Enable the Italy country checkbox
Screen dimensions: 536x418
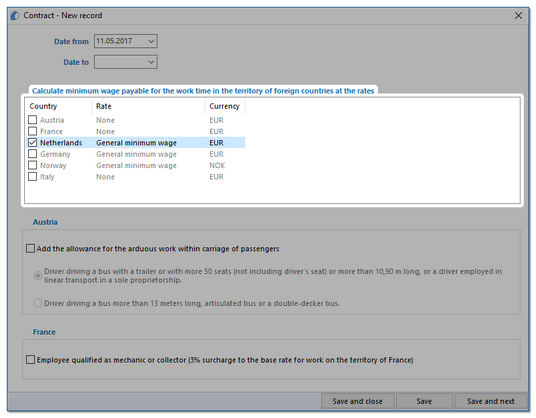32,177
